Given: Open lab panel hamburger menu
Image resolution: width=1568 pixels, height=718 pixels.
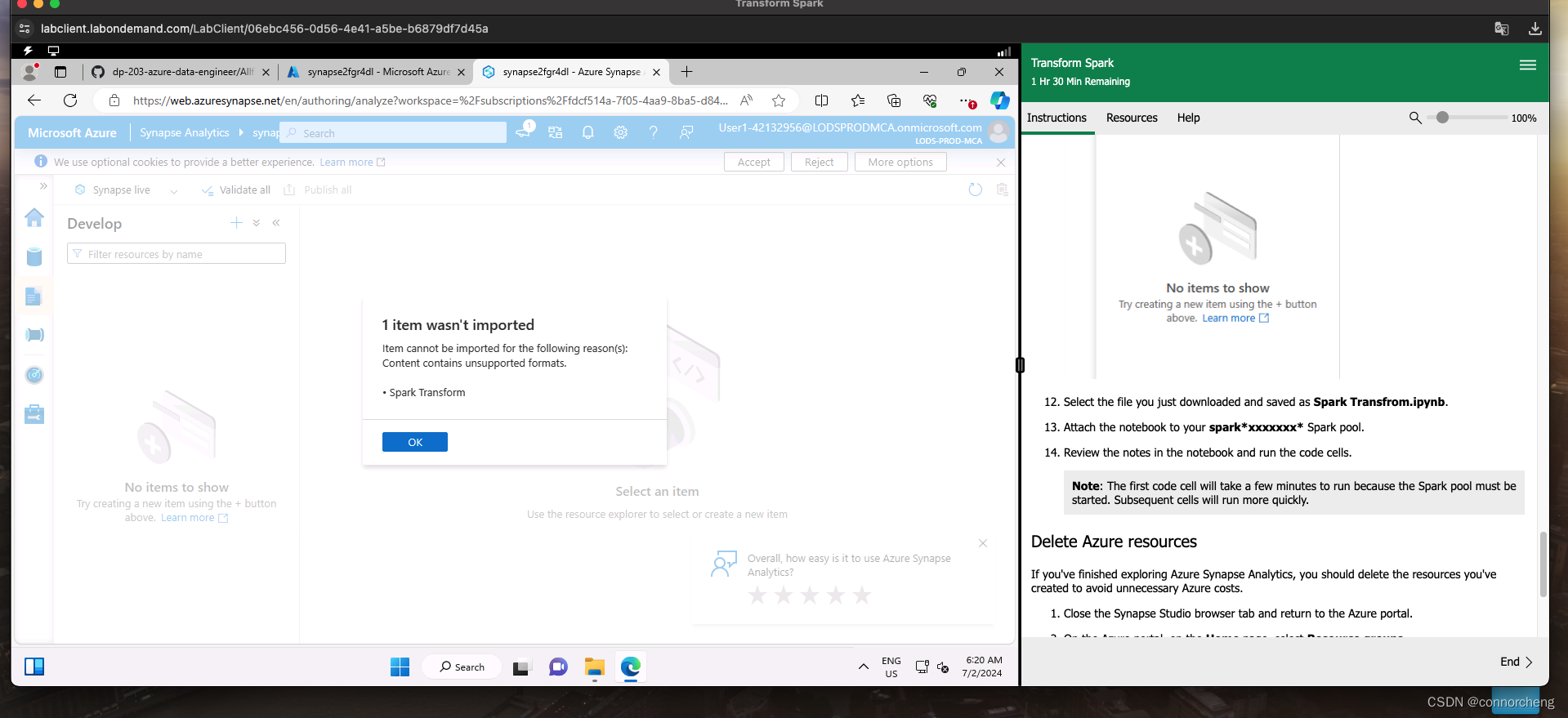Looking at the screenshot, I should [1527, 65].
